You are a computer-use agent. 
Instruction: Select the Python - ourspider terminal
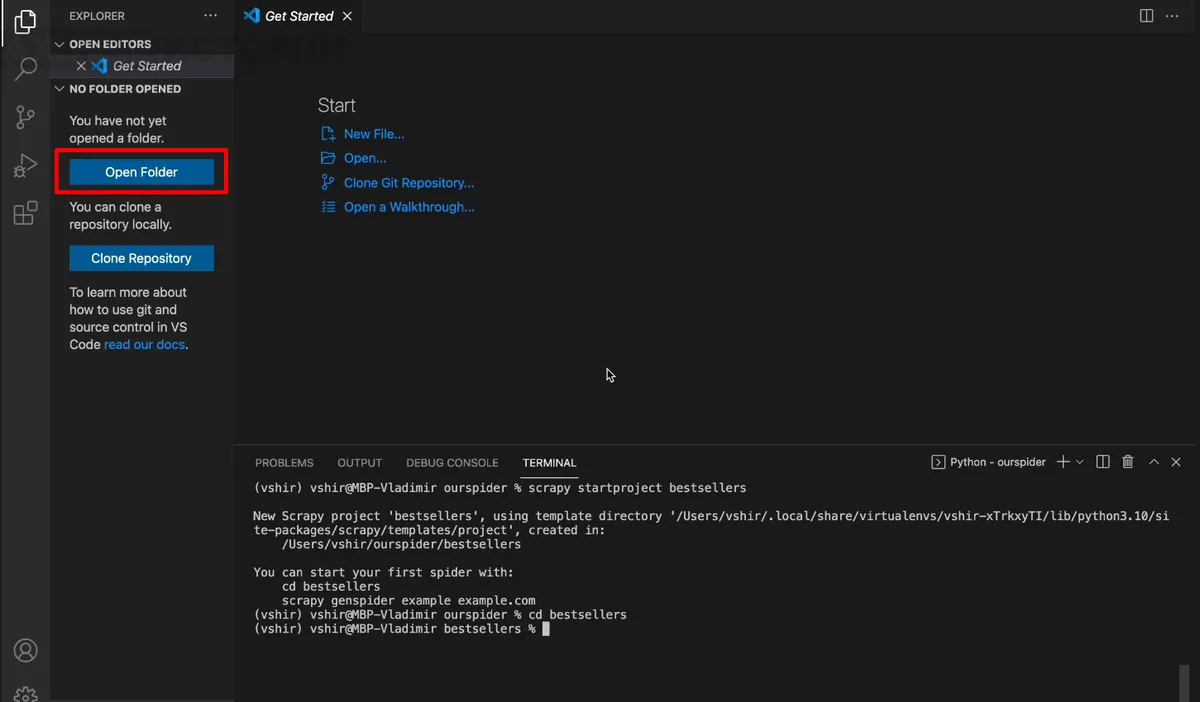[988, 462]
